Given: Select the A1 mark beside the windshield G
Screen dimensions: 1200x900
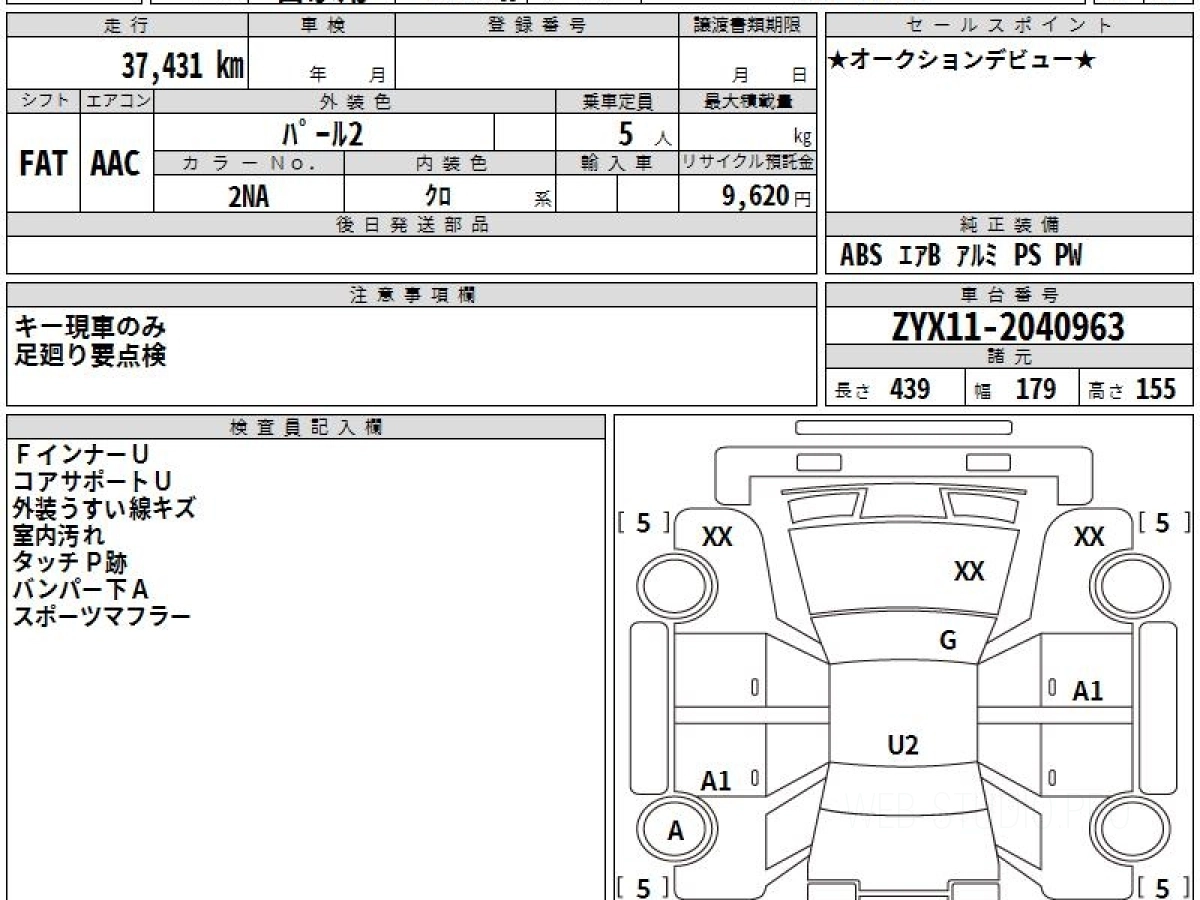Looking at the screenshot, I should tap(1088, 690).
